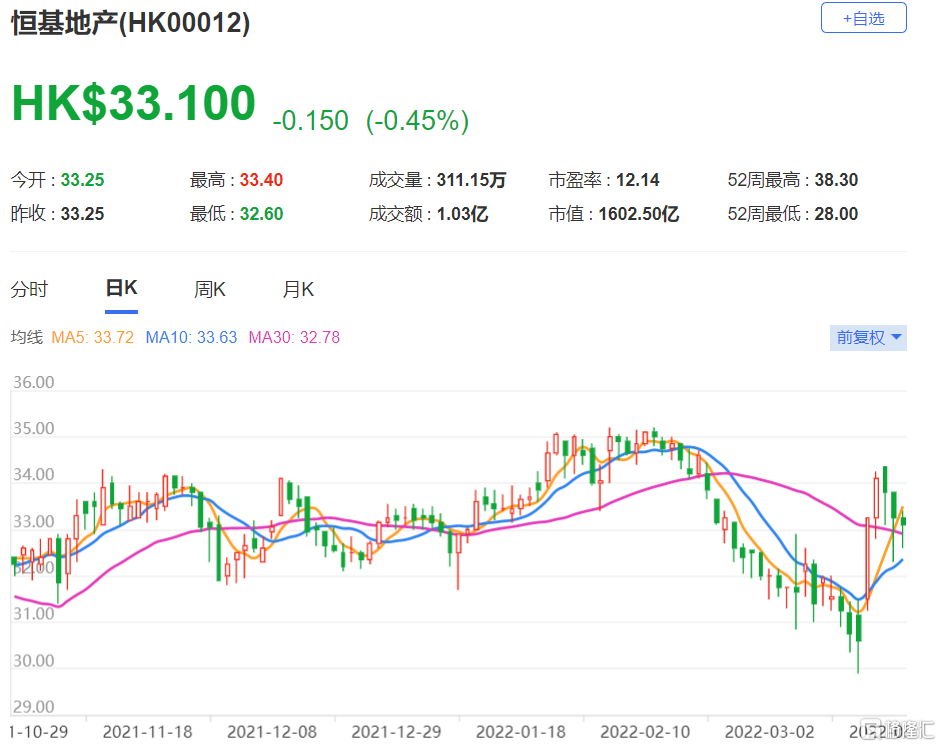Switch to the 月K monthly chart tab
This screenshot has width=941, height=747.
click(x=298, y=290)
